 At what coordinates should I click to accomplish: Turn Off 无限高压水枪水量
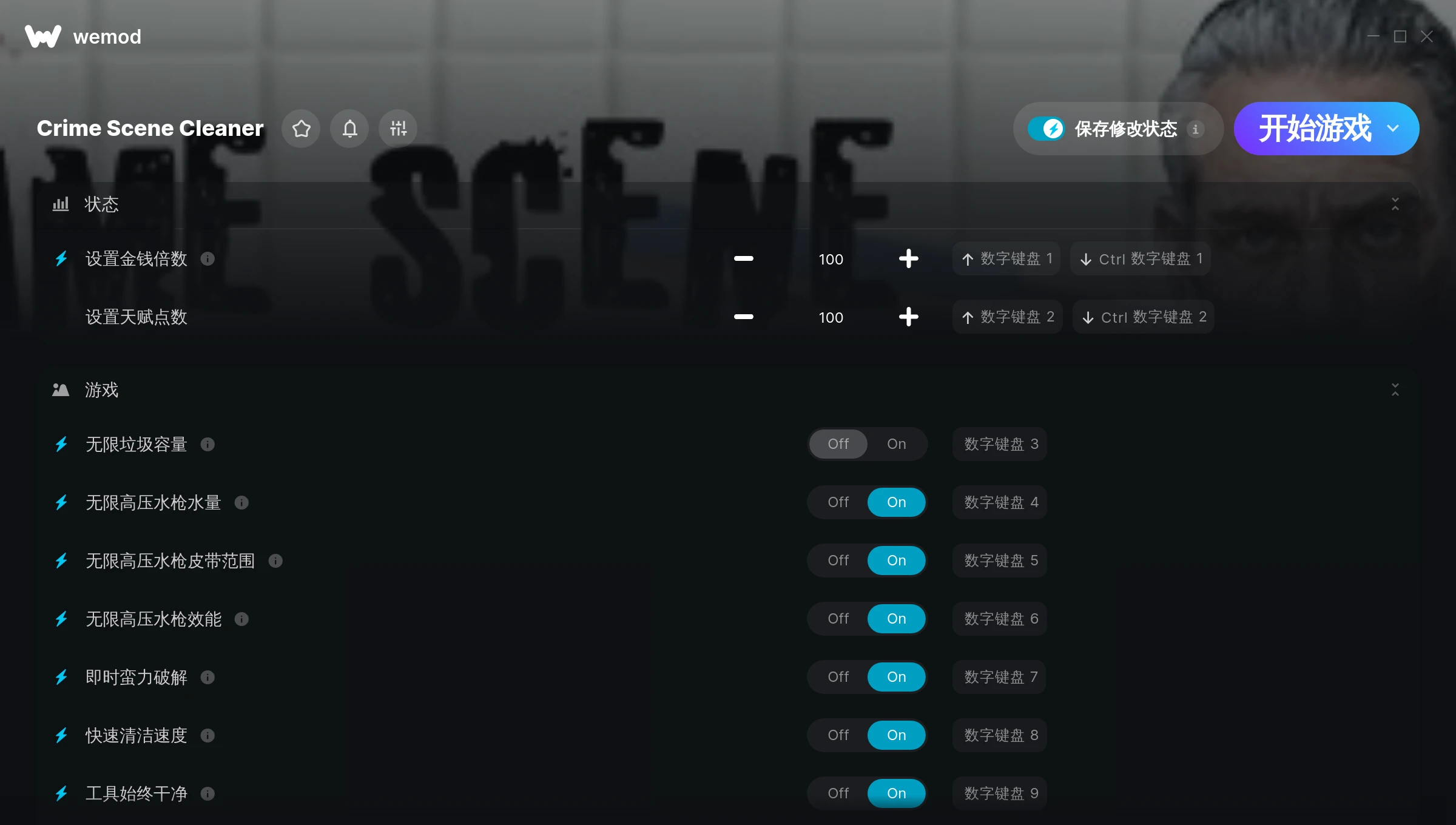point(838,502)
